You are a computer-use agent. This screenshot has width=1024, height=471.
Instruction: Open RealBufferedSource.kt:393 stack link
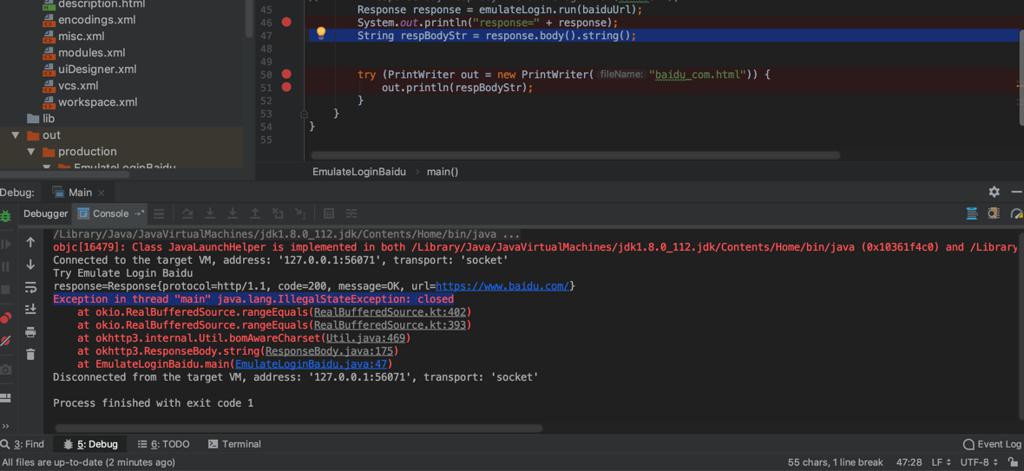click(x=391, y=325)
